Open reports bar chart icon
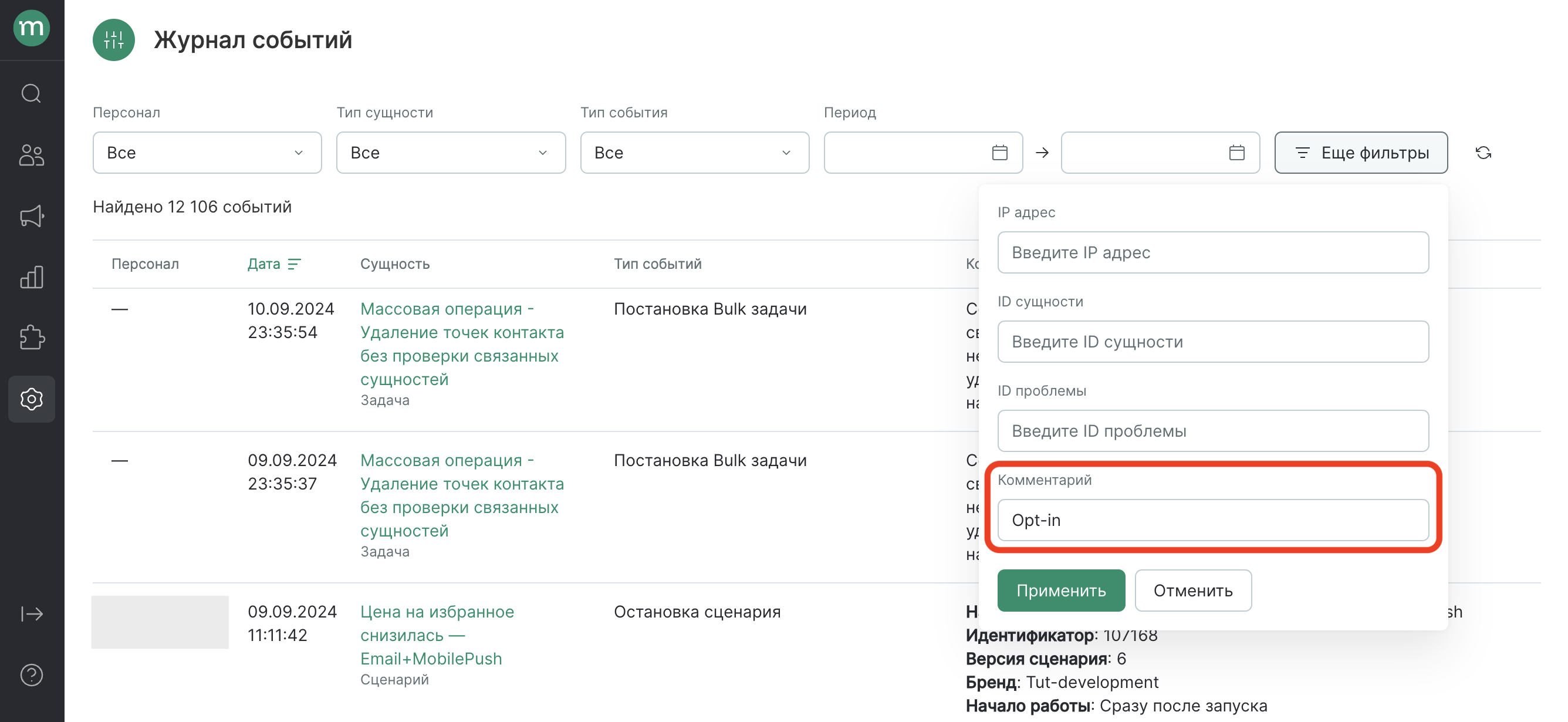Image resolution: width=1568 pixels, height=722 pixels. [32, 277]
